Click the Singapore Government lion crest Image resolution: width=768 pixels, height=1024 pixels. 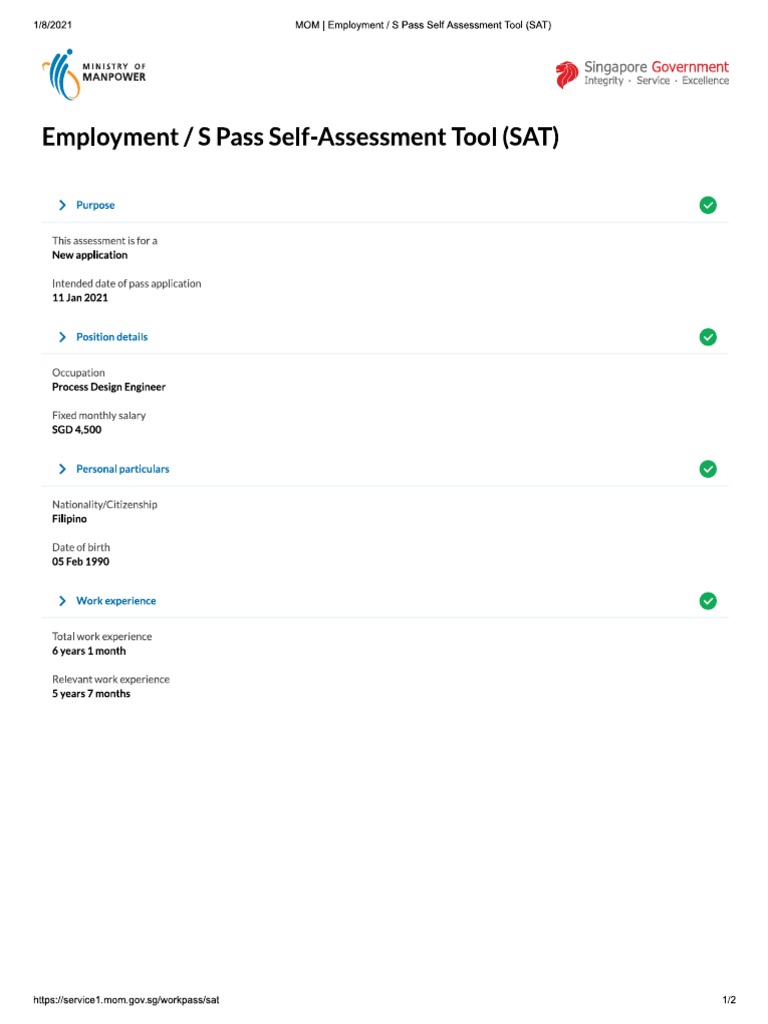tap(567, 74)
